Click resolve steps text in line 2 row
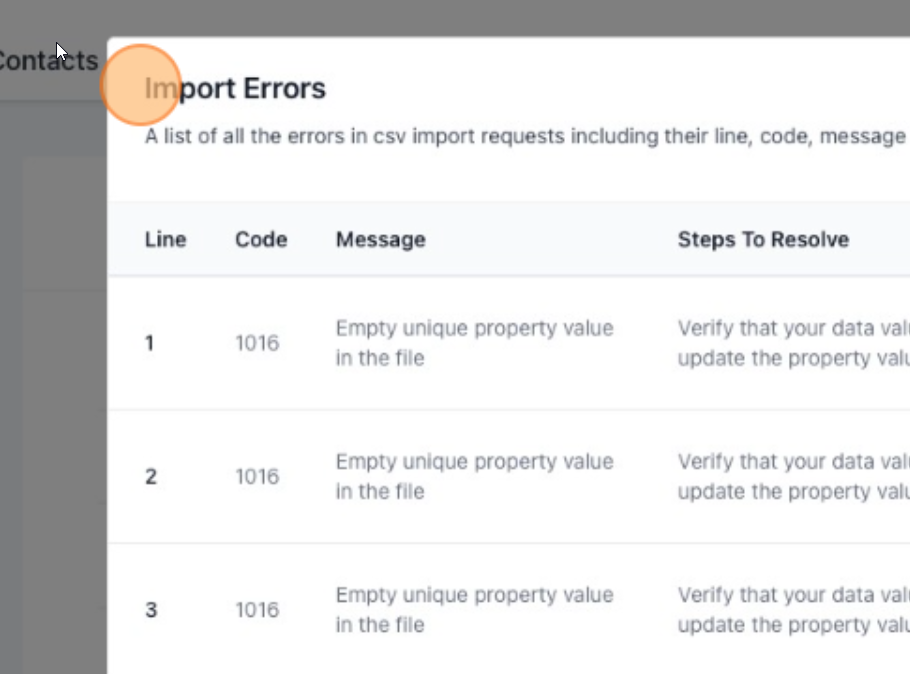 [x=793, y=477]
